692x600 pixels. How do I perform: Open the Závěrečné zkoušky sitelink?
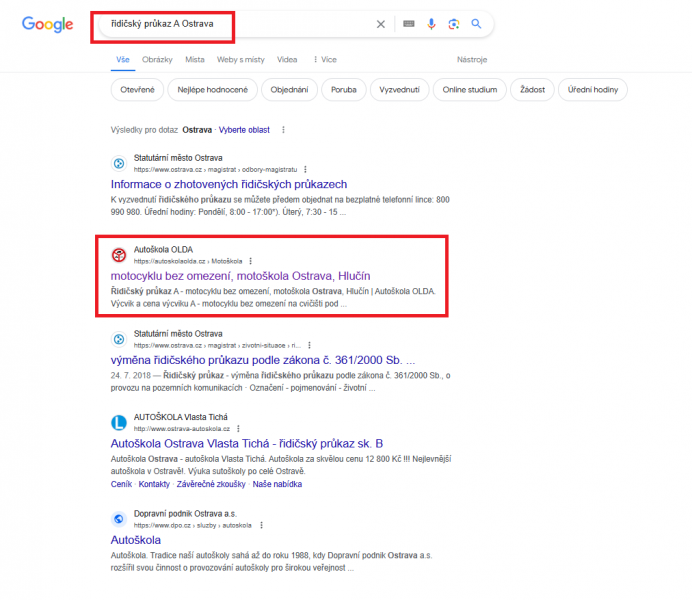tap(211, 484)
